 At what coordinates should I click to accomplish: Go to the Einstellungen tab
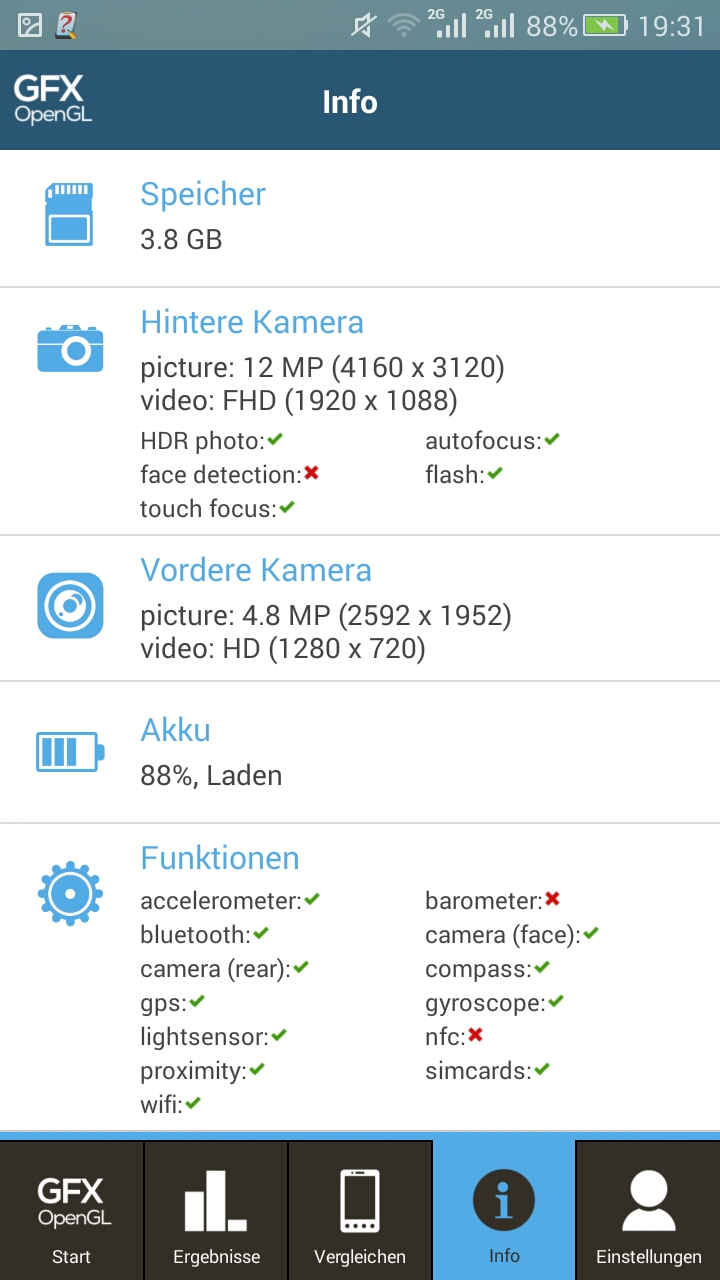tap(648, 1210)
